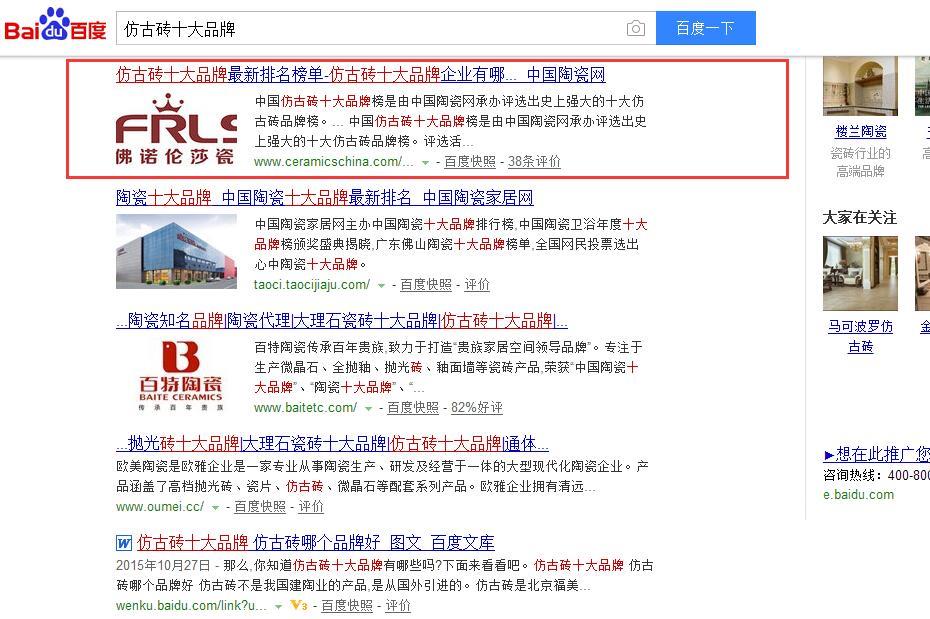Select snippet text 瓷砖行业的高端品牌
The width and height of the screenshot is (930, 619).
pyautogui.click(x=861, y=162)
